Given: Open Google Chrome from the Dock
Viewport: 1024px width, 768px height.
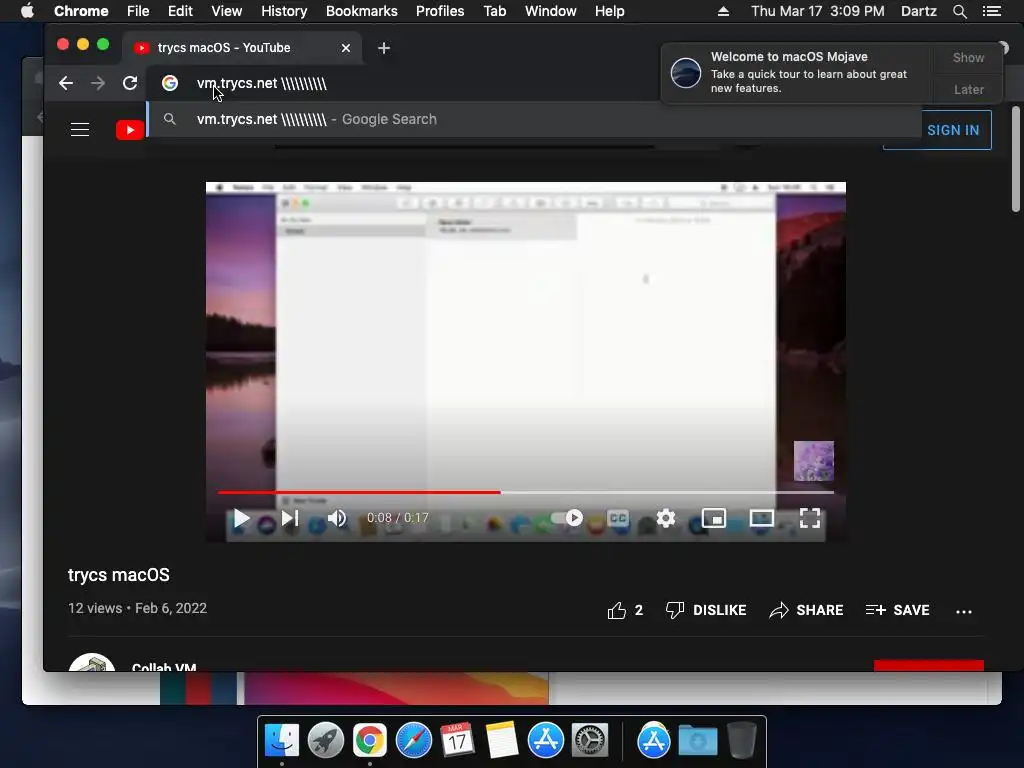Looking at the screenshot, I should (370, 741).
